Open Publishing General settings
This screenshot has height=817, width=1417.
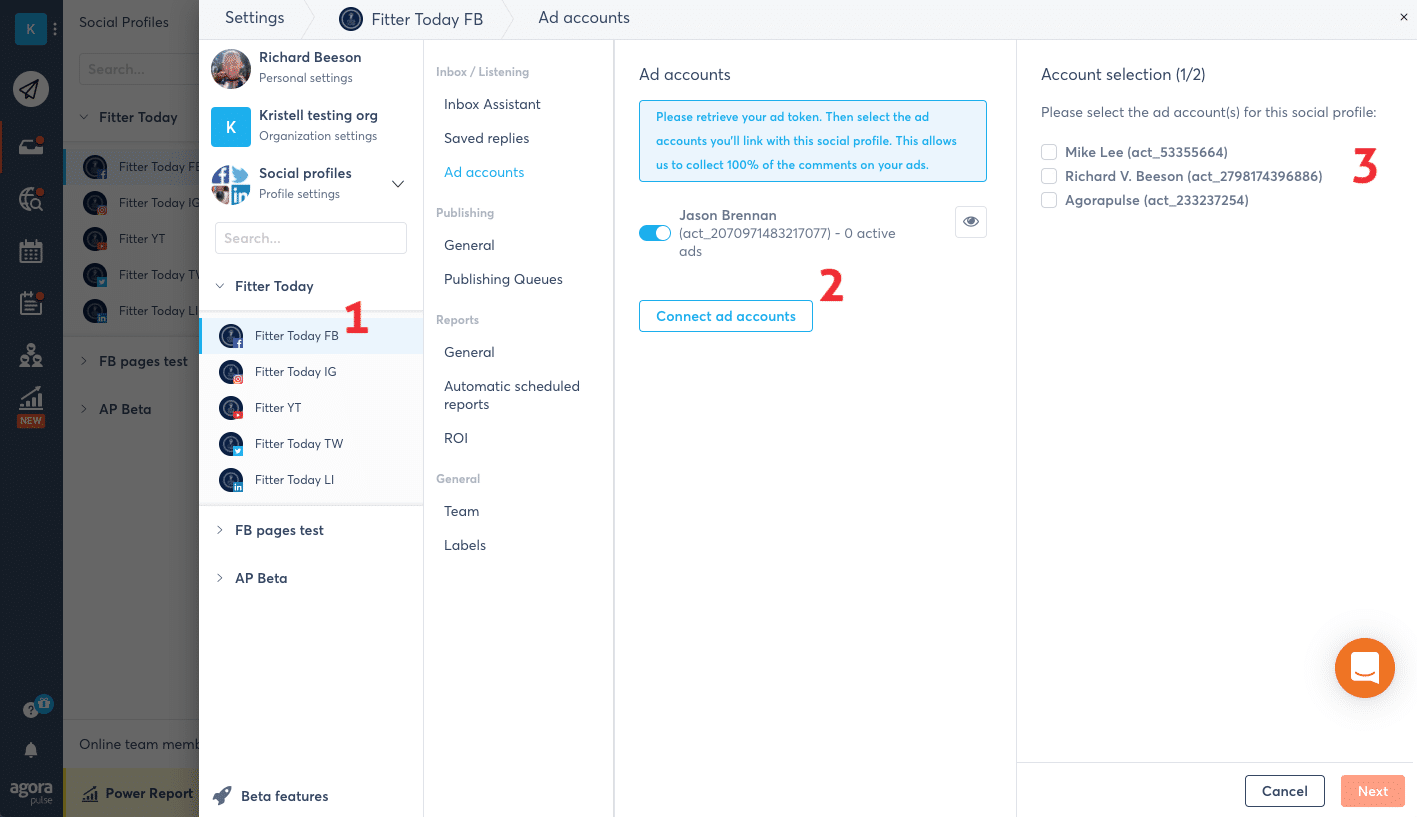(x=469, y=245)
